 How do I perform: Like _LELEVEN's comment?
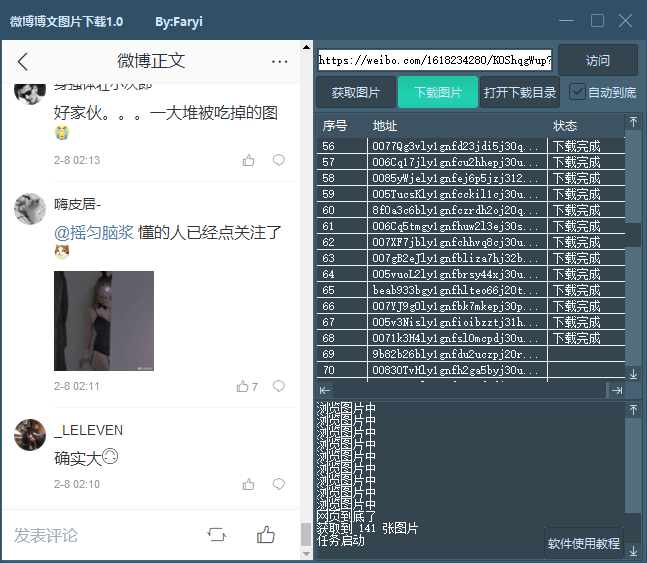248,484
